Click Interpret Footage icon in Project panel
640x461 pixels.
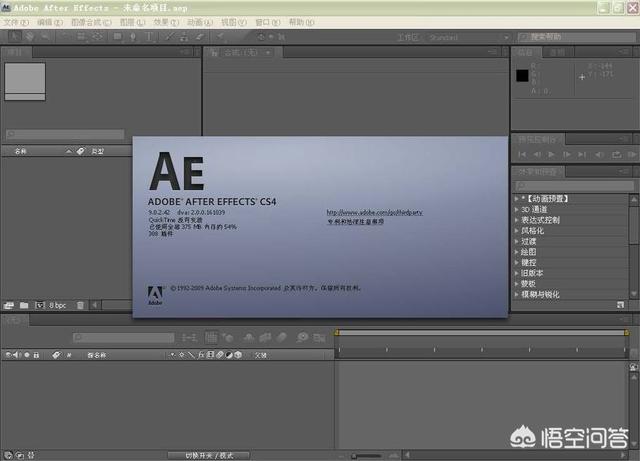(9, 305)
